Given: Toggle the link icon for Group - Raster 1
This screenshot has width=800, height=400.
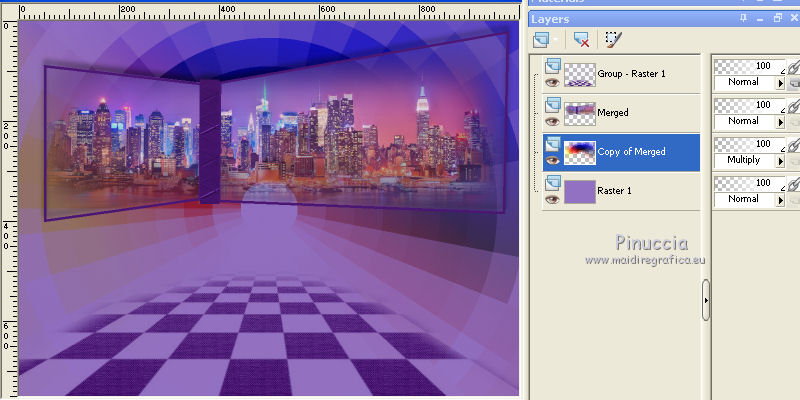Looking at the screenshot, I should pyautogui.click(x=793, y=67).
